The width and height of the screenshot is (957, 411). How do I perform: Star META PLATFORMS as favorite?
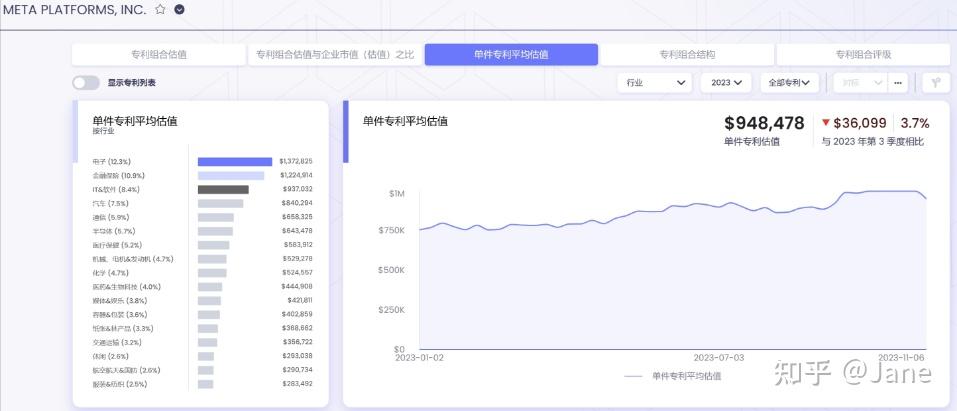click(160, 9)
